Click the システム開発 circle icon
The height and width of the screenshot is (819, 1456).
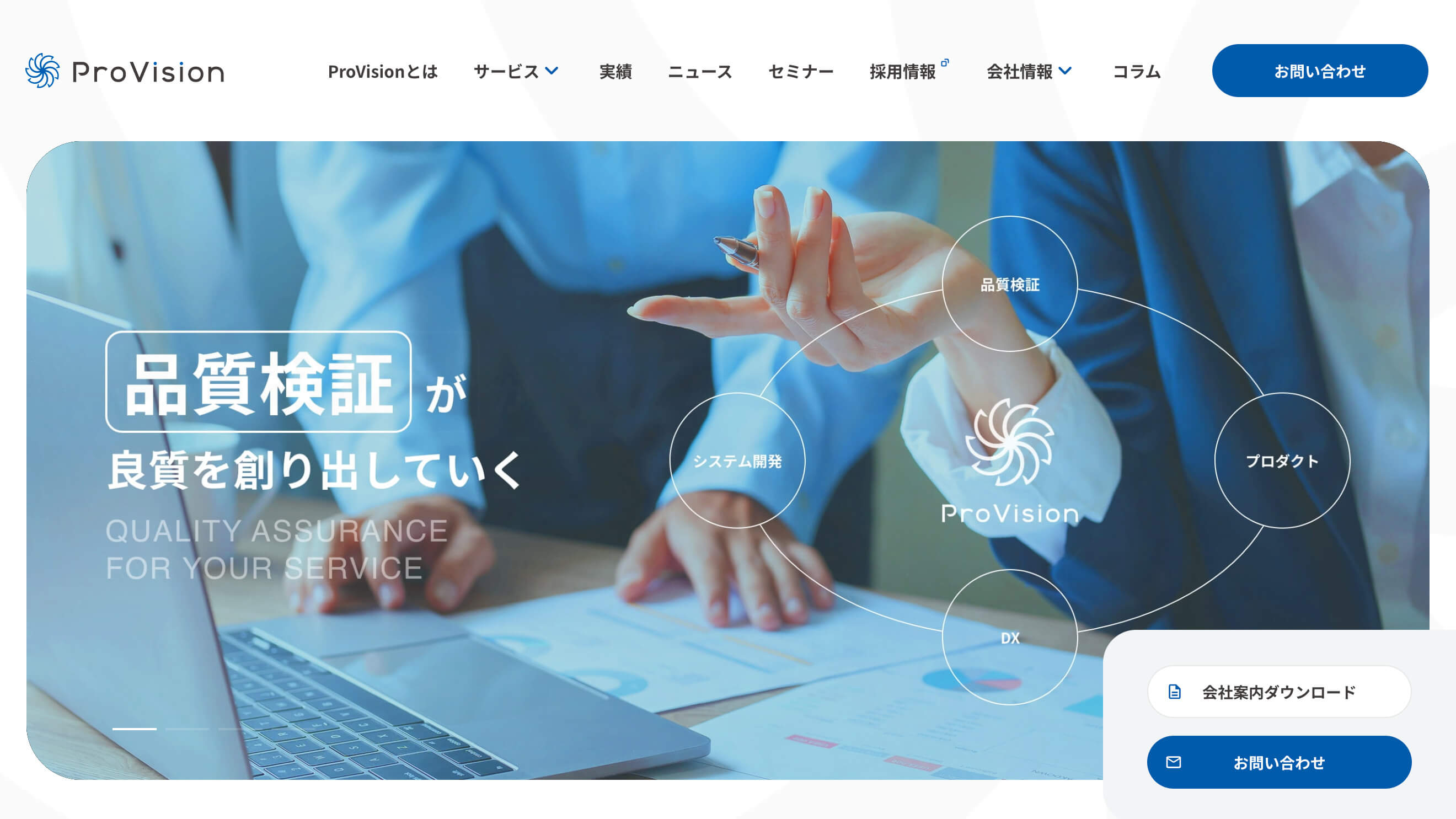[738, 461]
